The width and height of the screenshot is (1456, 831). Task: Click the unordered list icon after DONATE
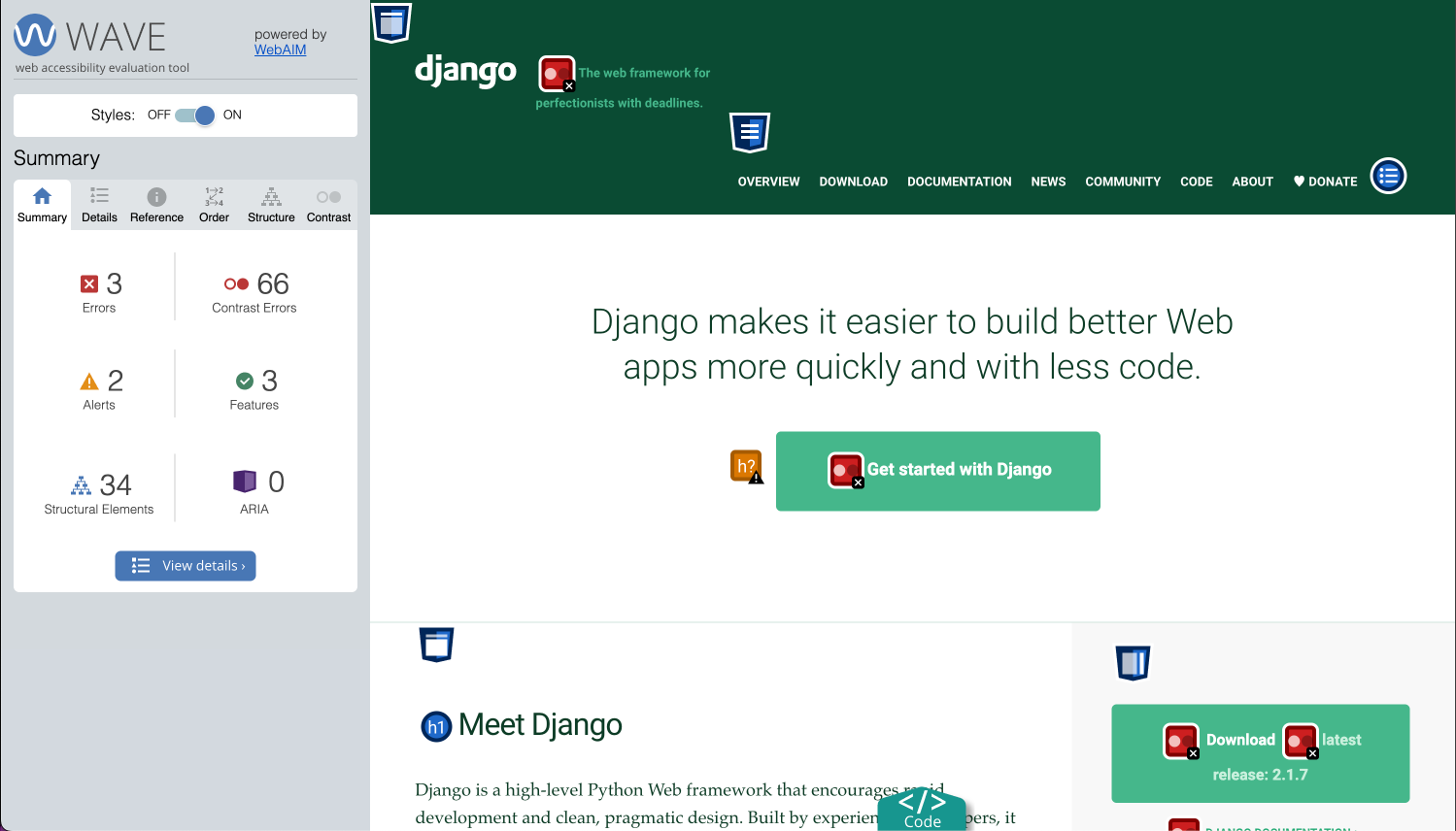(1388, 176)
